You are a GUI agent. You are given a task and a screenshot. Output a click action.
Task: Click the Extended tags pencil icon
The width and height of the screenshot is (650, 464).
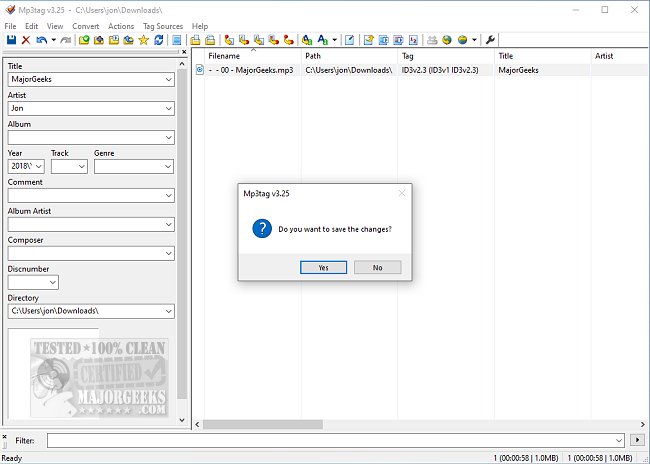tap(349, 40)
